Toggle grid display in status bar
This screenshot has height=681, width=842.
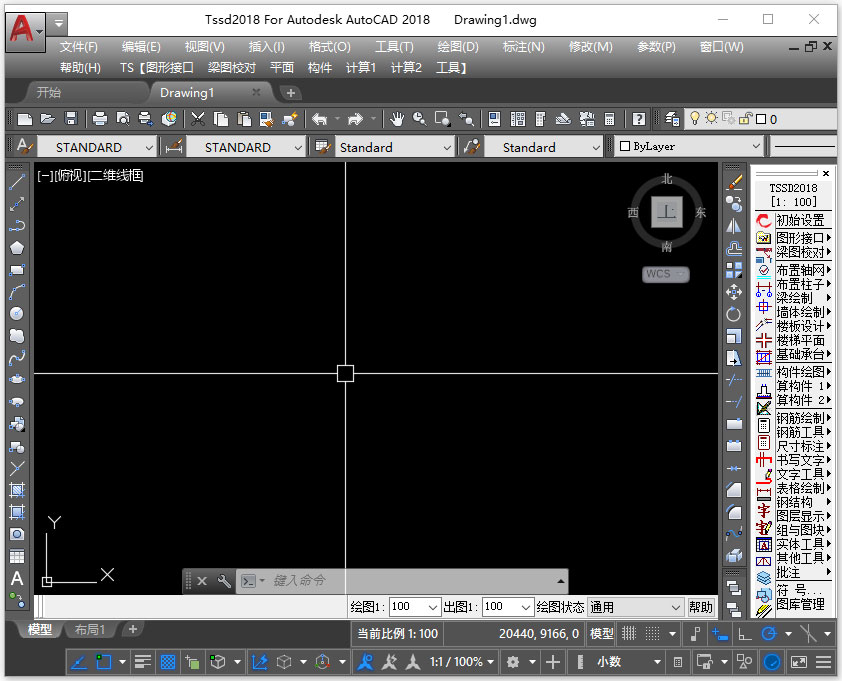(x=629, y=633)
